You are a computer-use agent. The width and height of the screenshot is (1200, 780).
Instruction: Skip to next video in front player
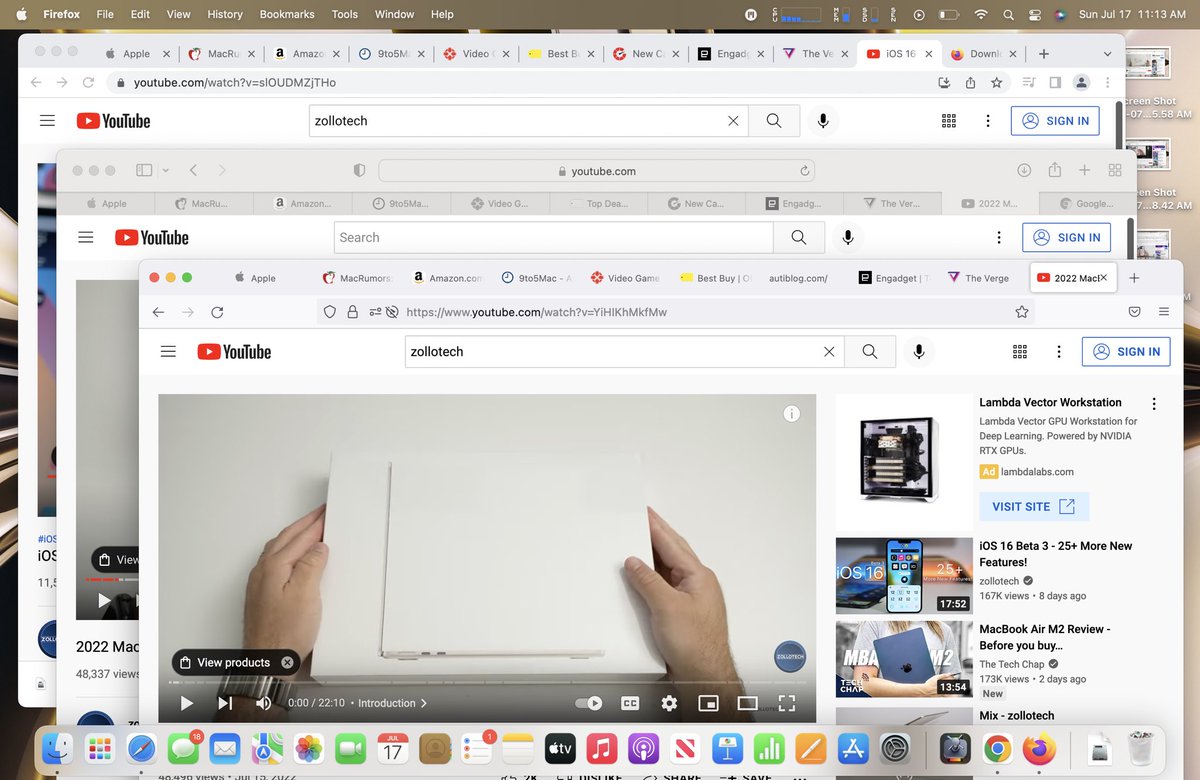coord(225,703)
